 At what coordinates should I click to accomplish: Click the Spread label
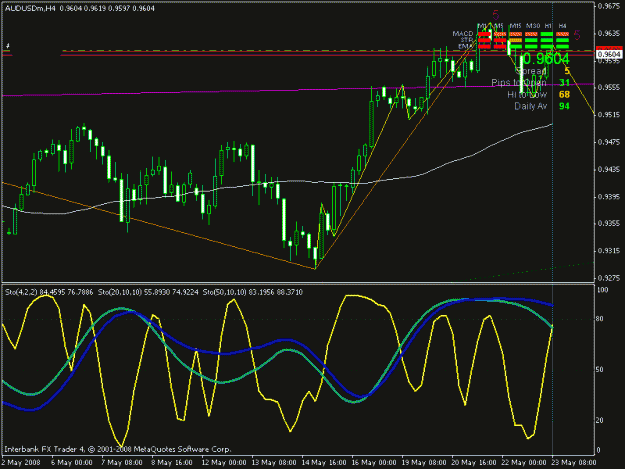[531, 71]
